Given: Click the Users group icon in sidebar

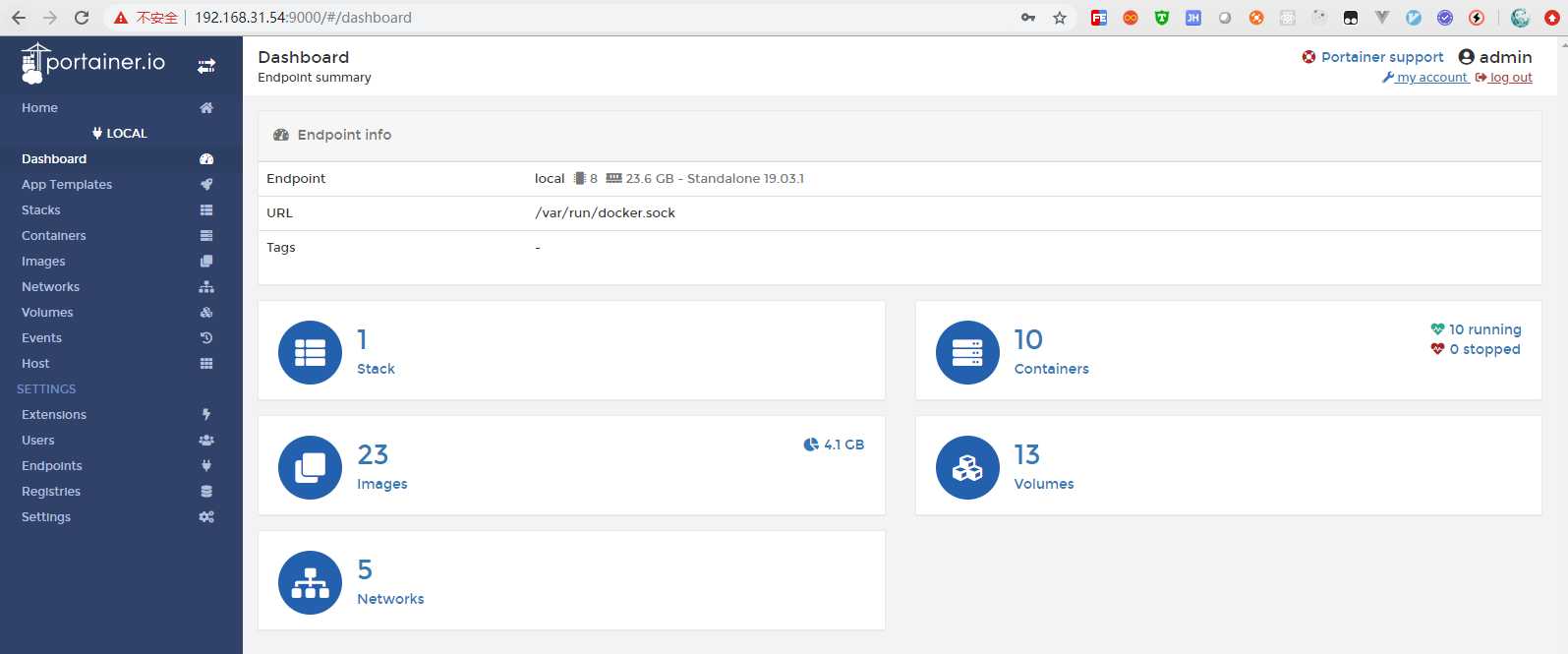Looking at the screenshot, I should click(x=206, y=441).
